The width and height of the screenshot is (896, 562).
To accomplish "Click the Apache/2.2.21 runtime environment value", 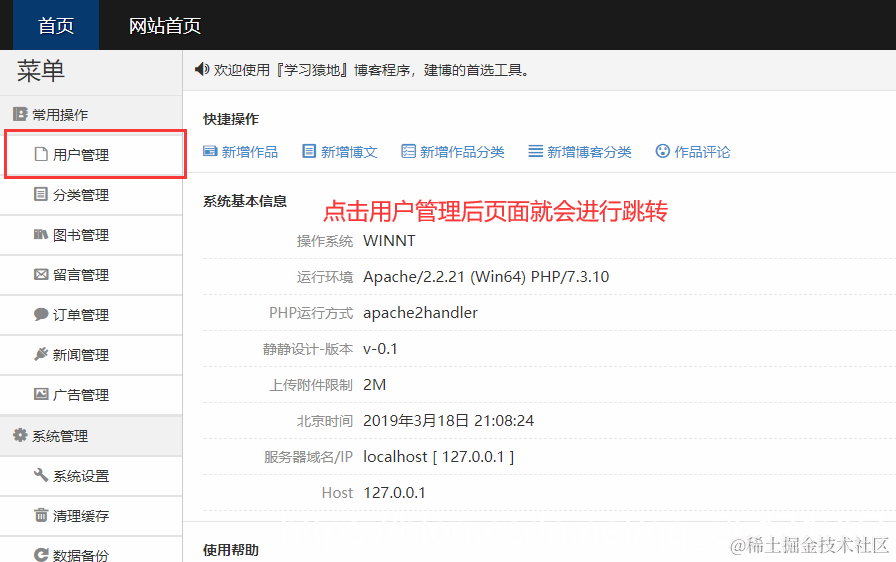I will [x=486, y=277].
